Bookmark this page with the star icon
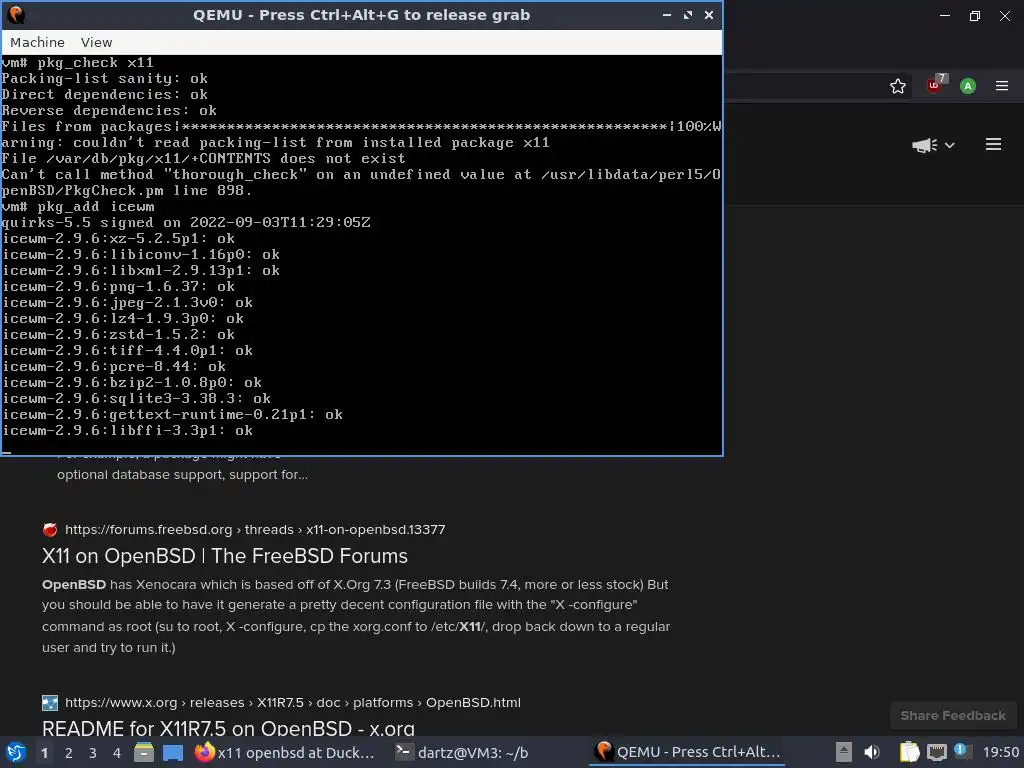This screenshot has height=768, width=1024. click(x=898, y=86)
